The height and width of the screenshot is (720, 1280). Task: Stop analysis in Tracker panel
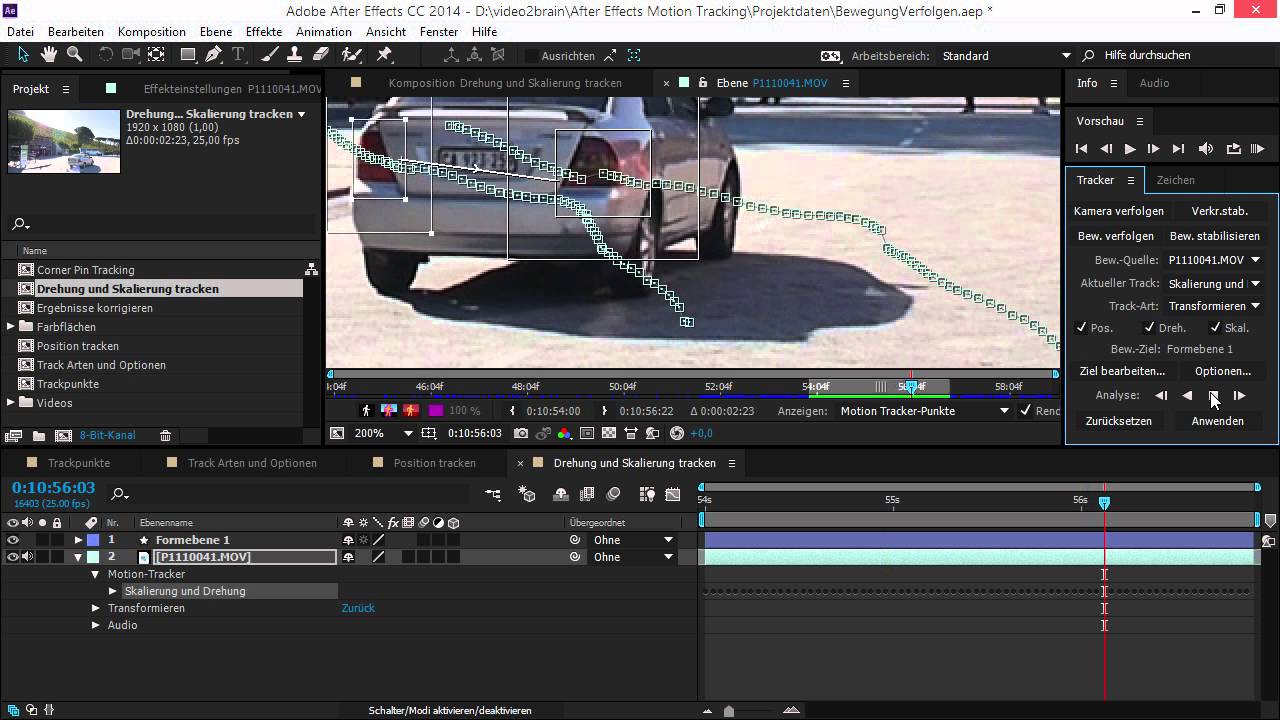point(1213,396)
